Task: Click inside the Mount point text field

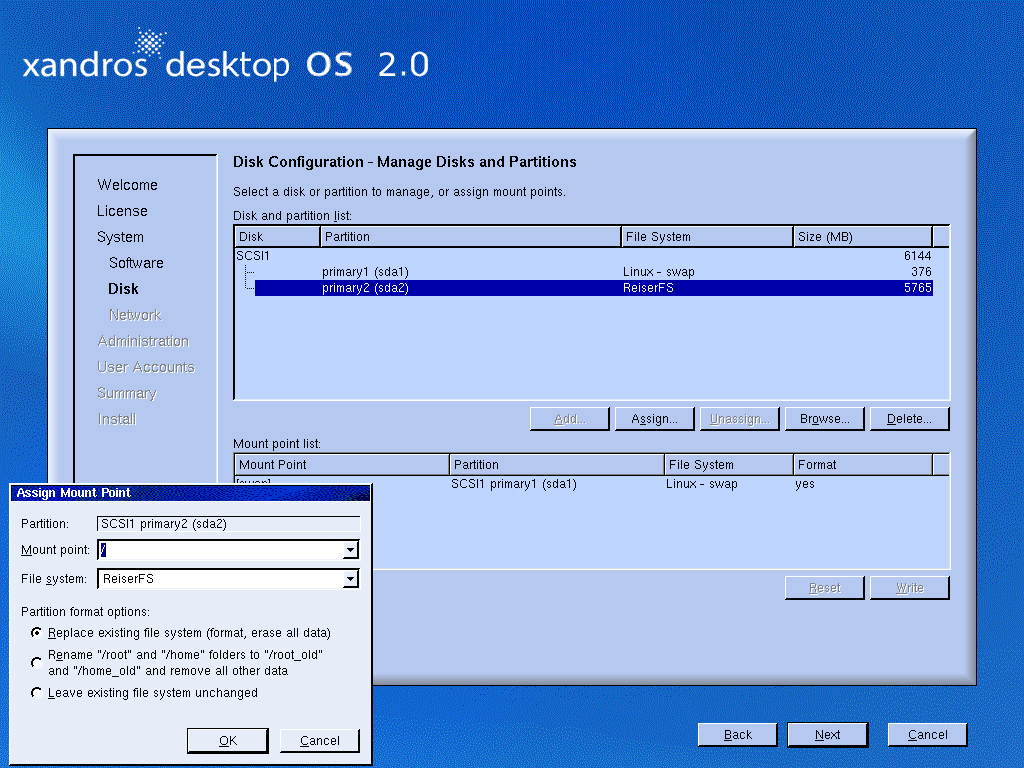Action: coord(220,550)
